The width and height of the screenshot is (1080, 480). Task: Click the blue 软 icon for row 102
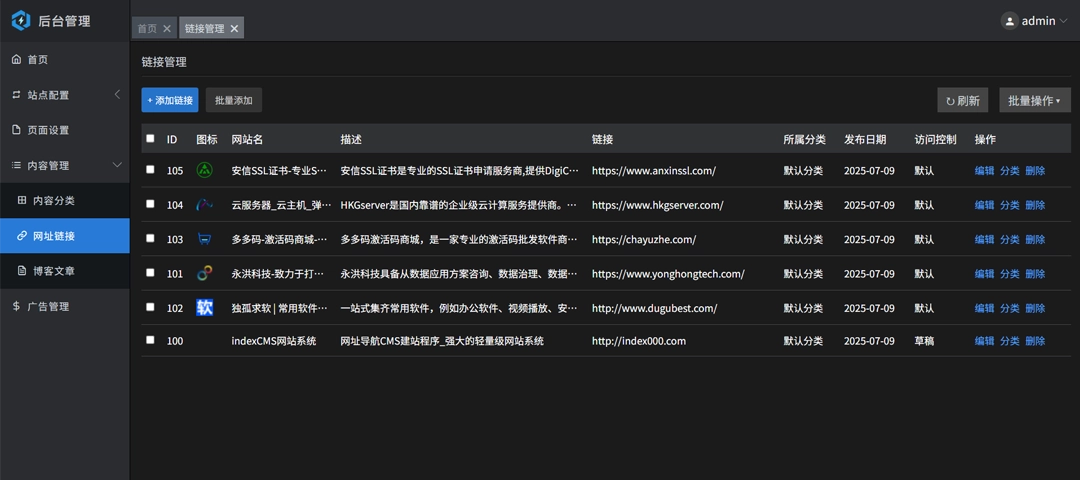point(205,308)
